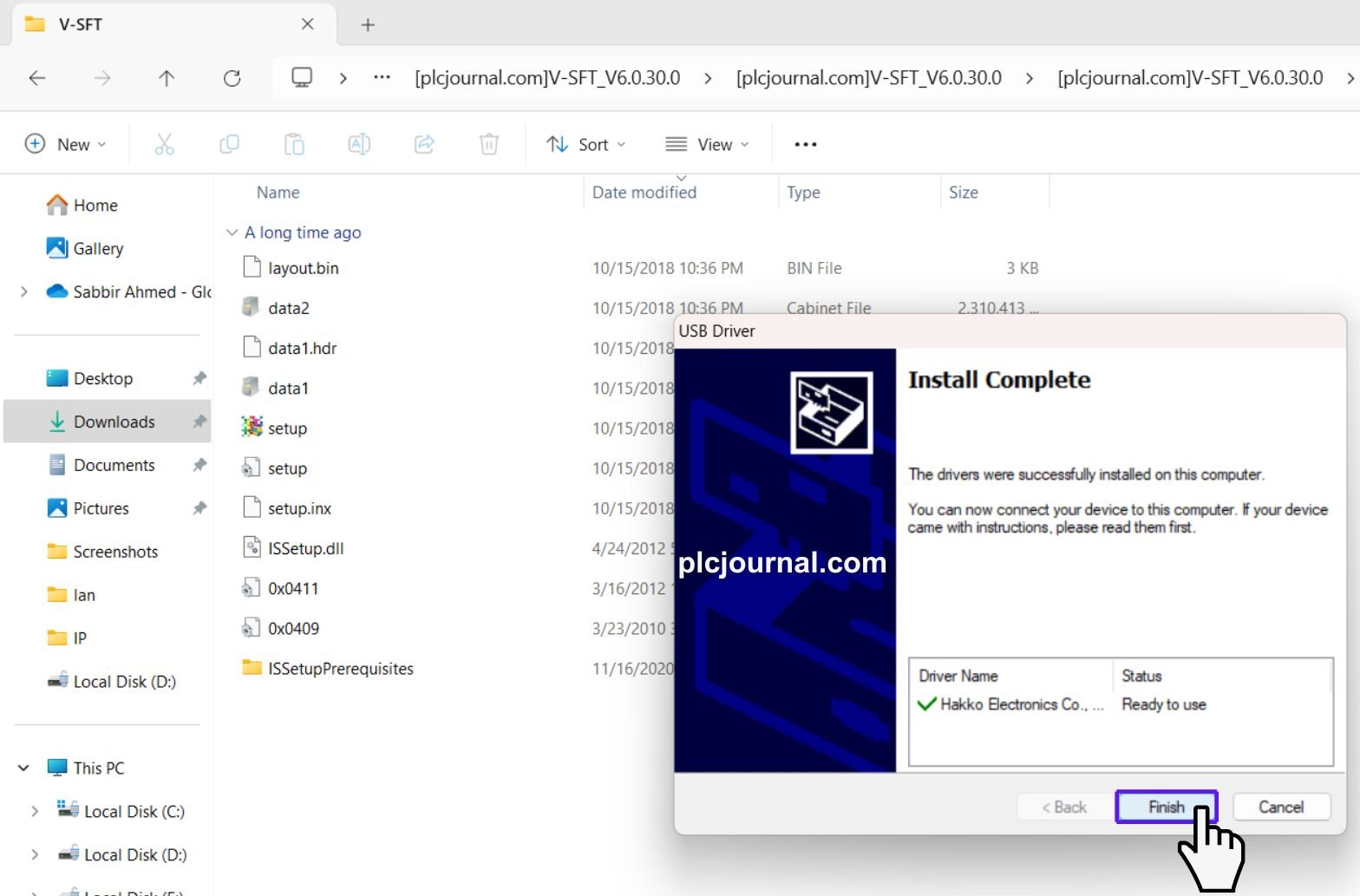
Task: Open the See more ellipsis menu
Action: point(806,144)
